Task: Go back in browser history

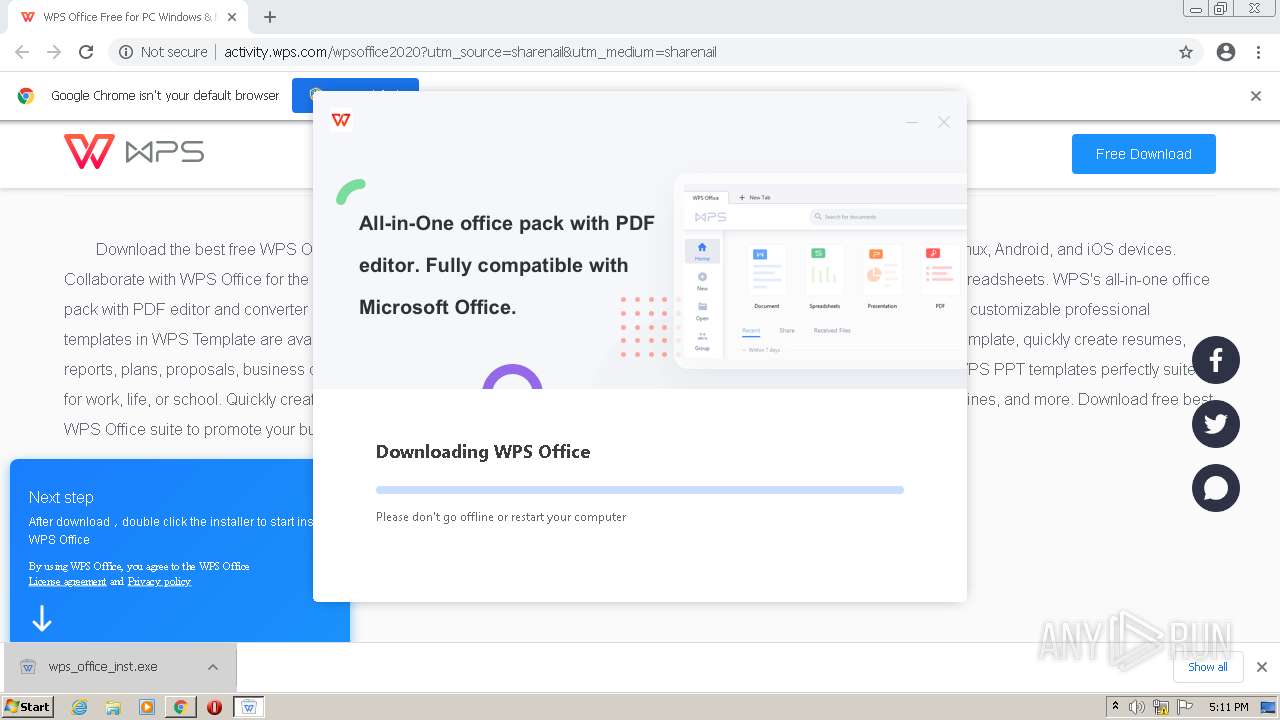Action: (22, 52)
